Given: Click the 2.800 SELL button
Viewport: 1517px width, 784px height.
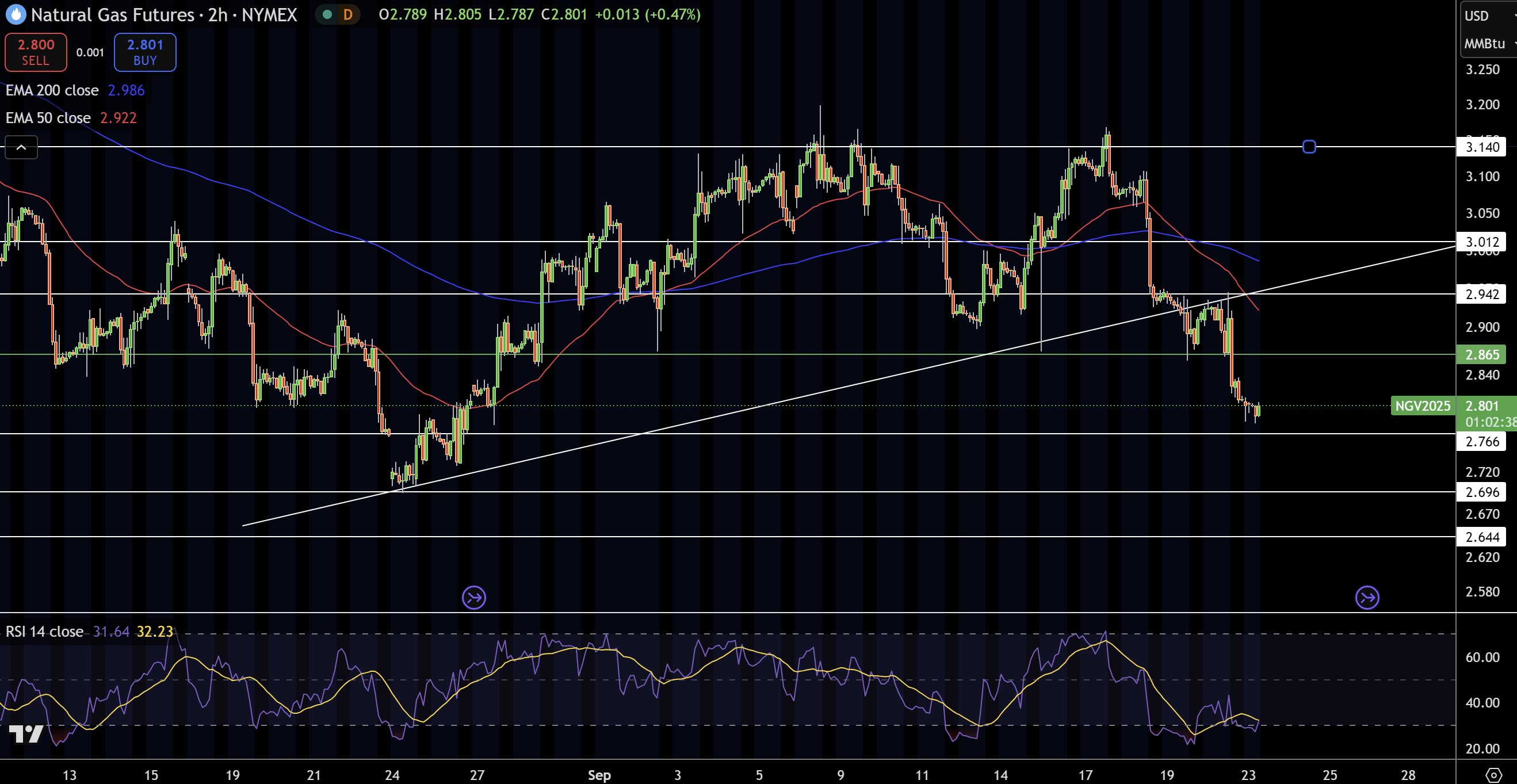Looking at the screenshot, I should click(x=35, y=52).
